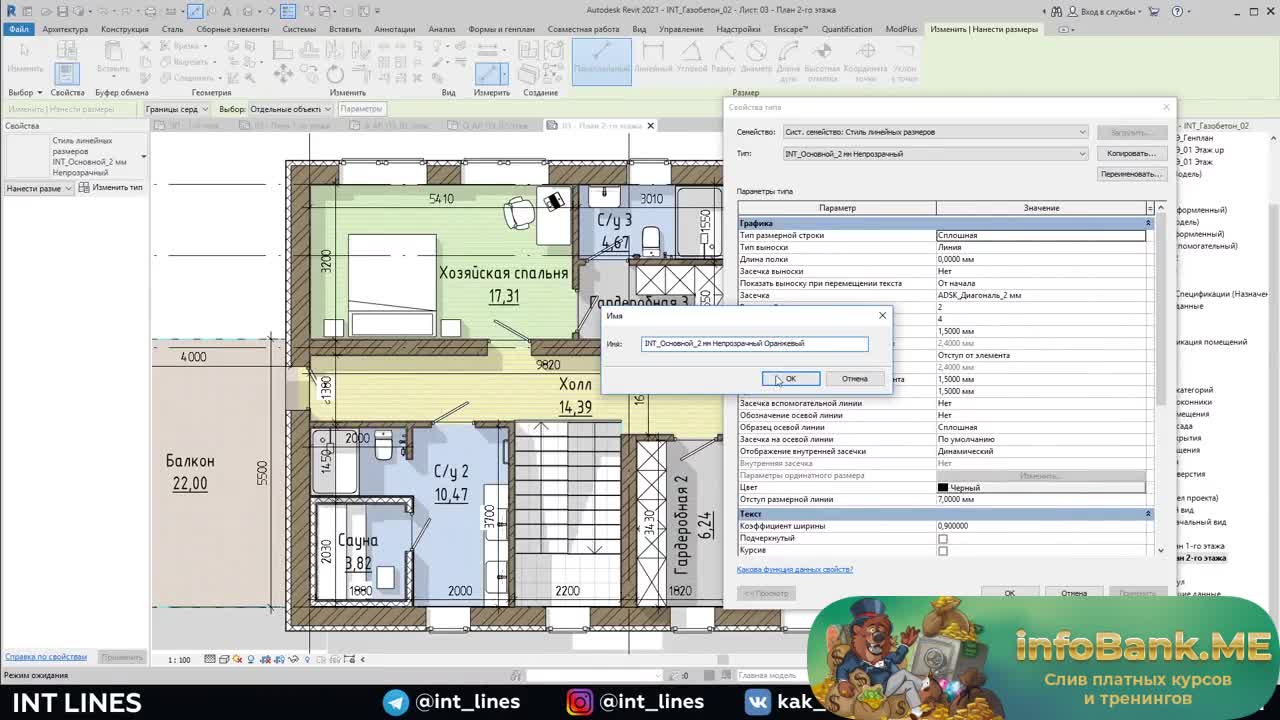Close the План 2-го этажа view tab

coord(650,126)
